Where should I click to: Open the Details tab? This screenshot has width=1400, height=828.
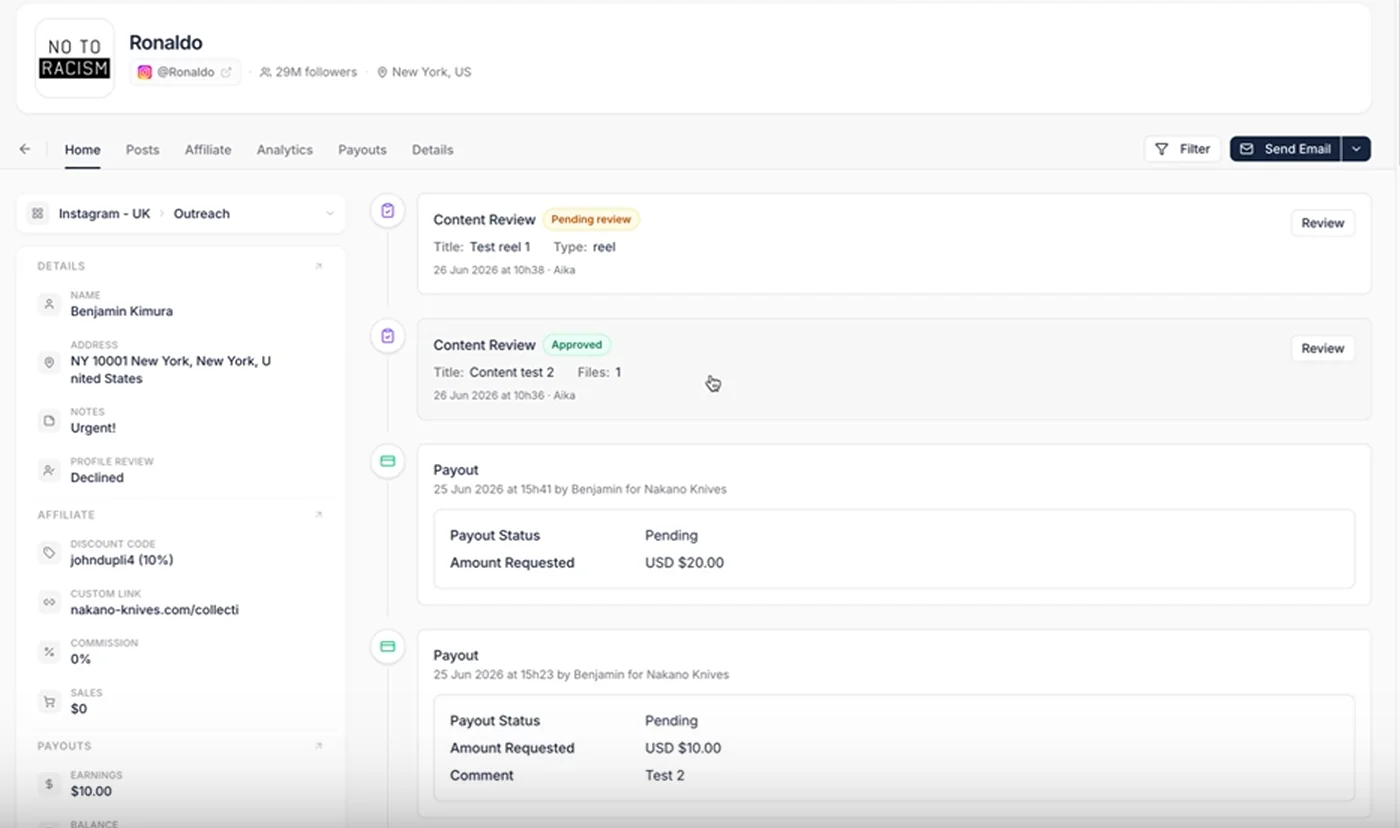point(432,150)
